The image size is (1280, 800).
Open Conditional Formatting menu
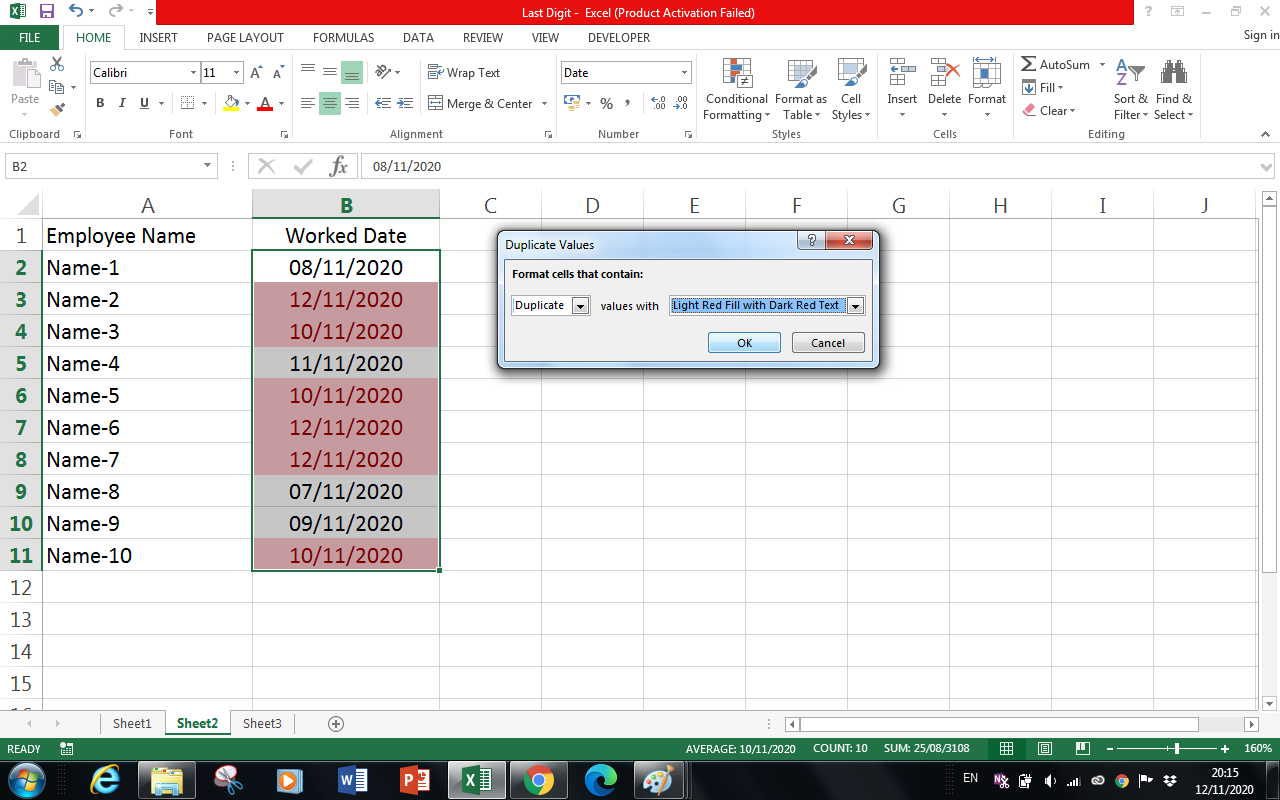pos(736,90)
